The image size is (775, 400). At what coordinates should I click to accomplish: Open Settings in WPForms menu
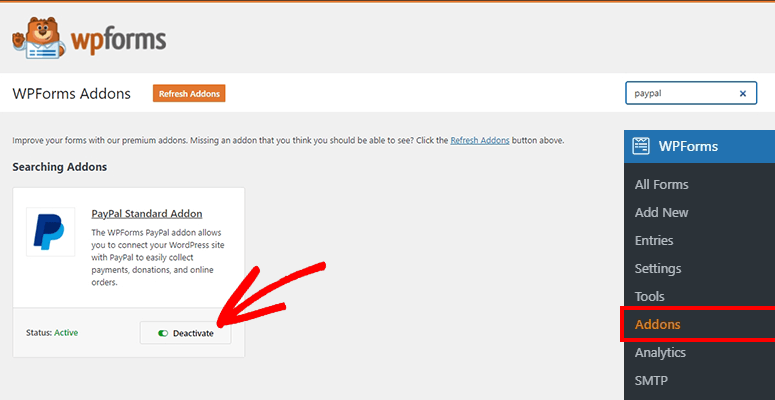click(658, 268)
